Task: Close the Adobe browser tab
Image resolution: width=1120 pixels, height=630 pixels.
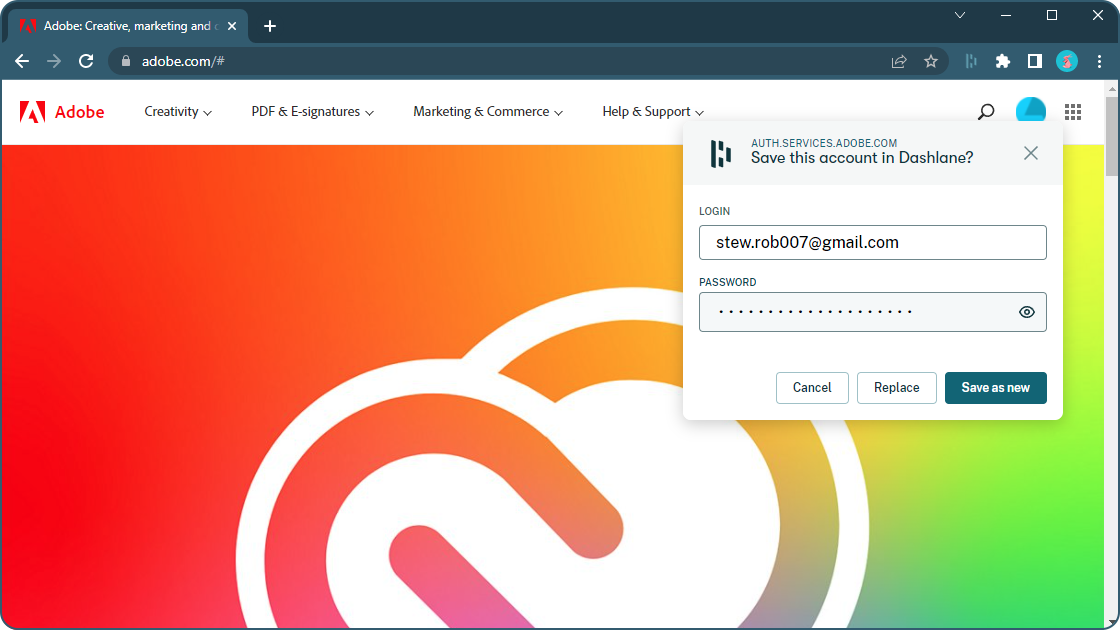Action: coord(231,26)
